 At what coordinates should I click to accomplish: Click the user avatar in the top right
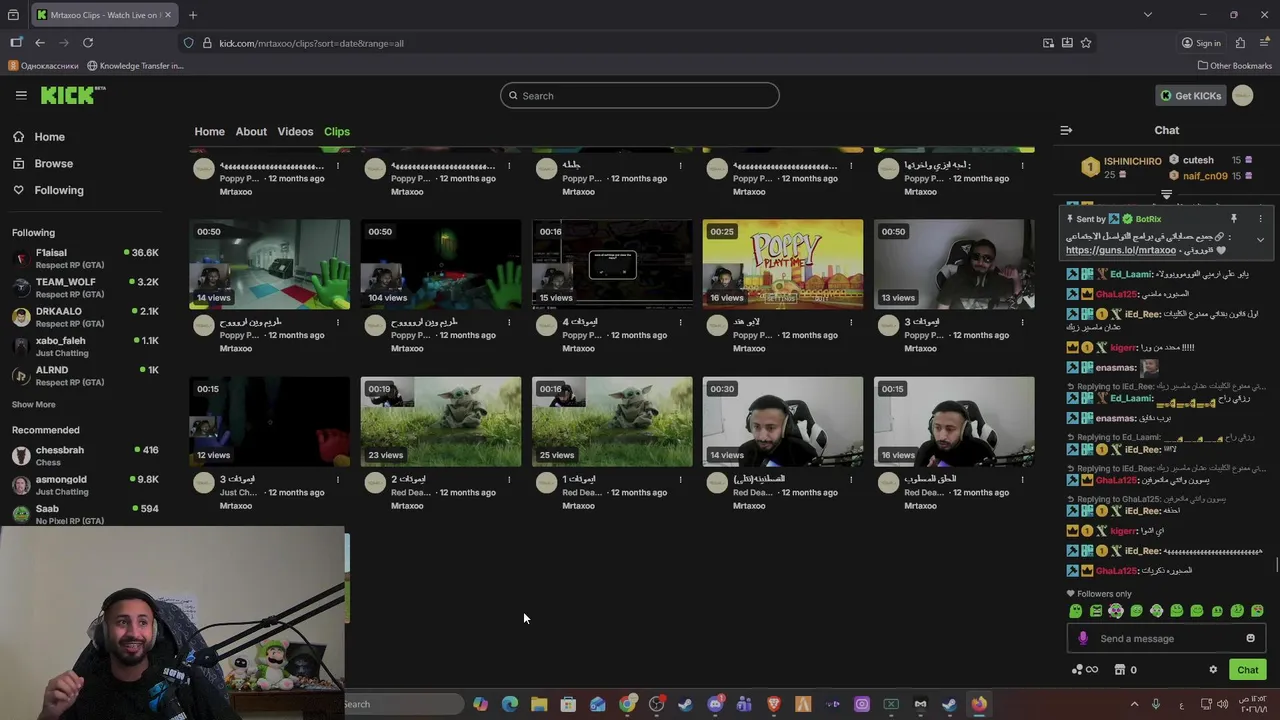click(1242, 95)
